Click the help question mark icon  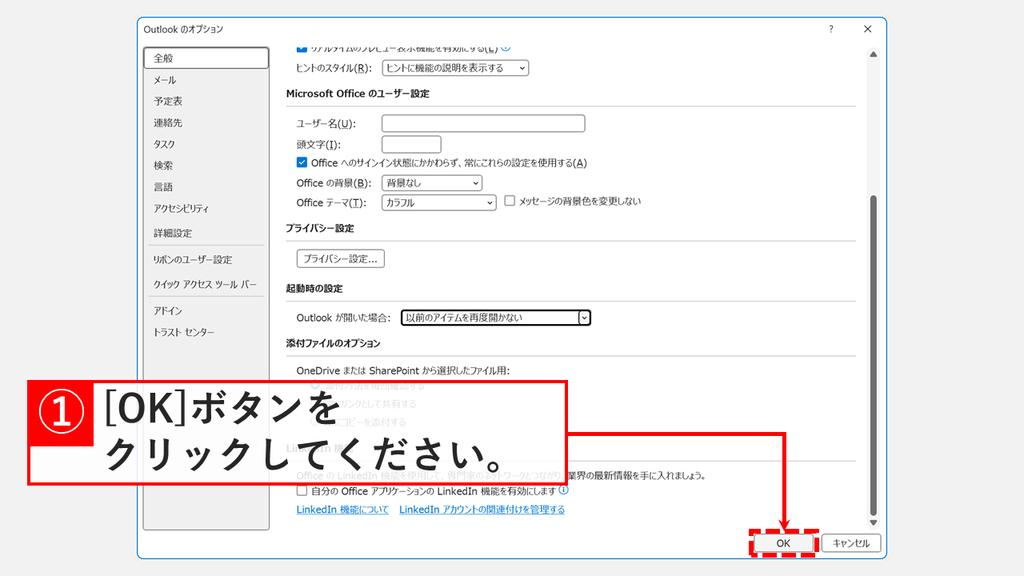(x=831, y=29)
